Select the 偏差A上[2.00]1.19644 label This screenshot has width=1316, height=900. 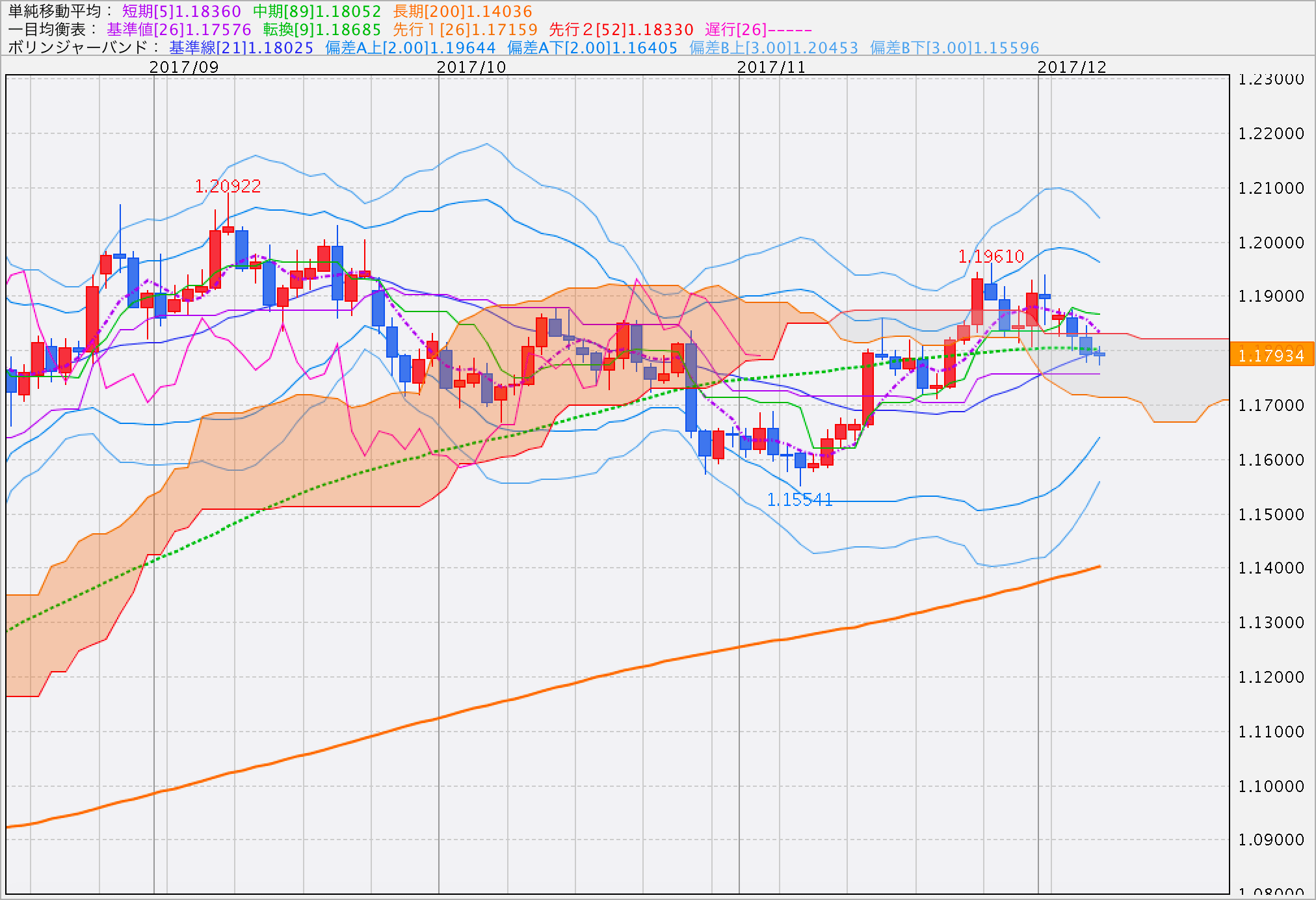[410, 47]
